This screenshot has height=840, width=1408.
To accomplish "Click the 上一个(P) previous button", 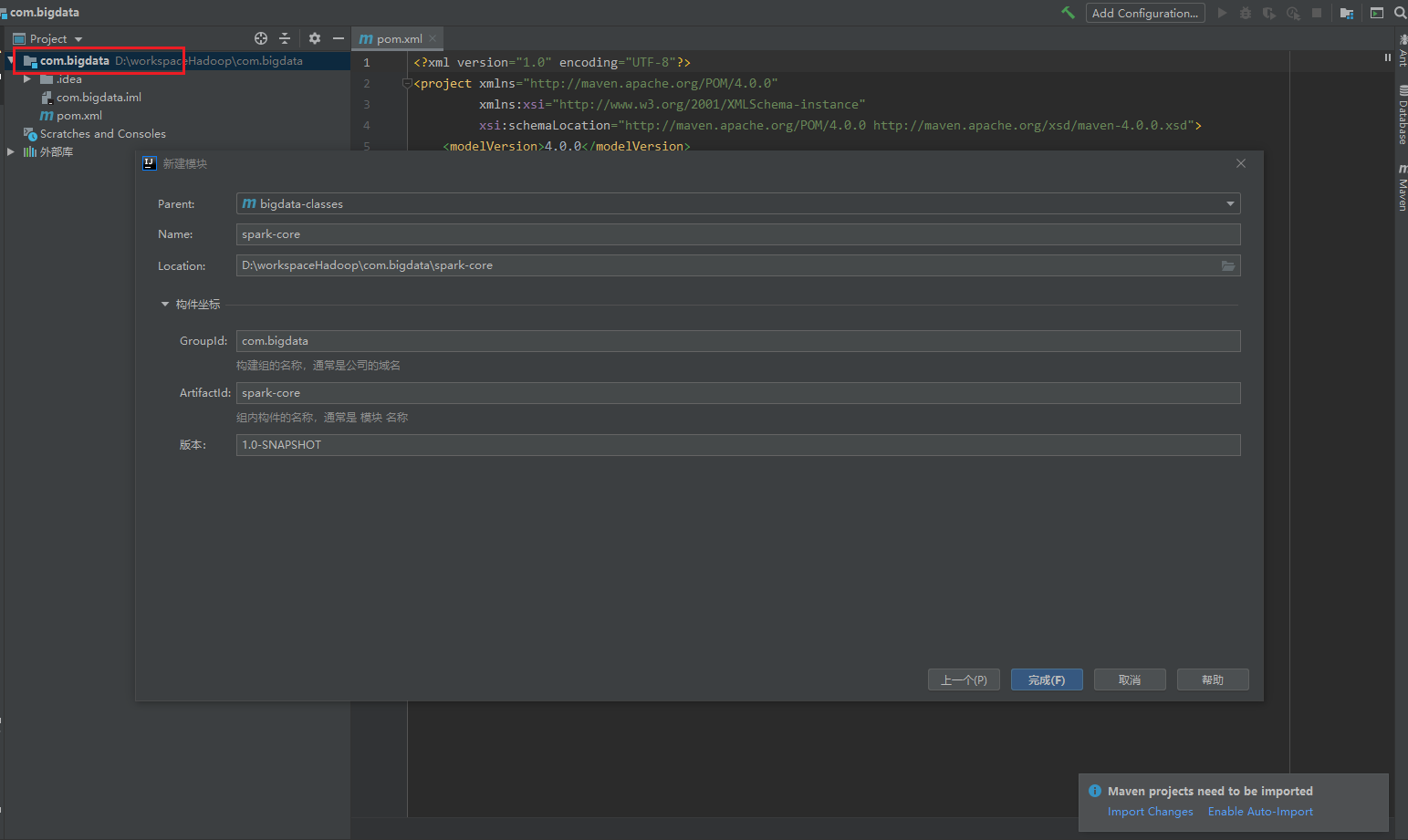I will pos(964,679).
